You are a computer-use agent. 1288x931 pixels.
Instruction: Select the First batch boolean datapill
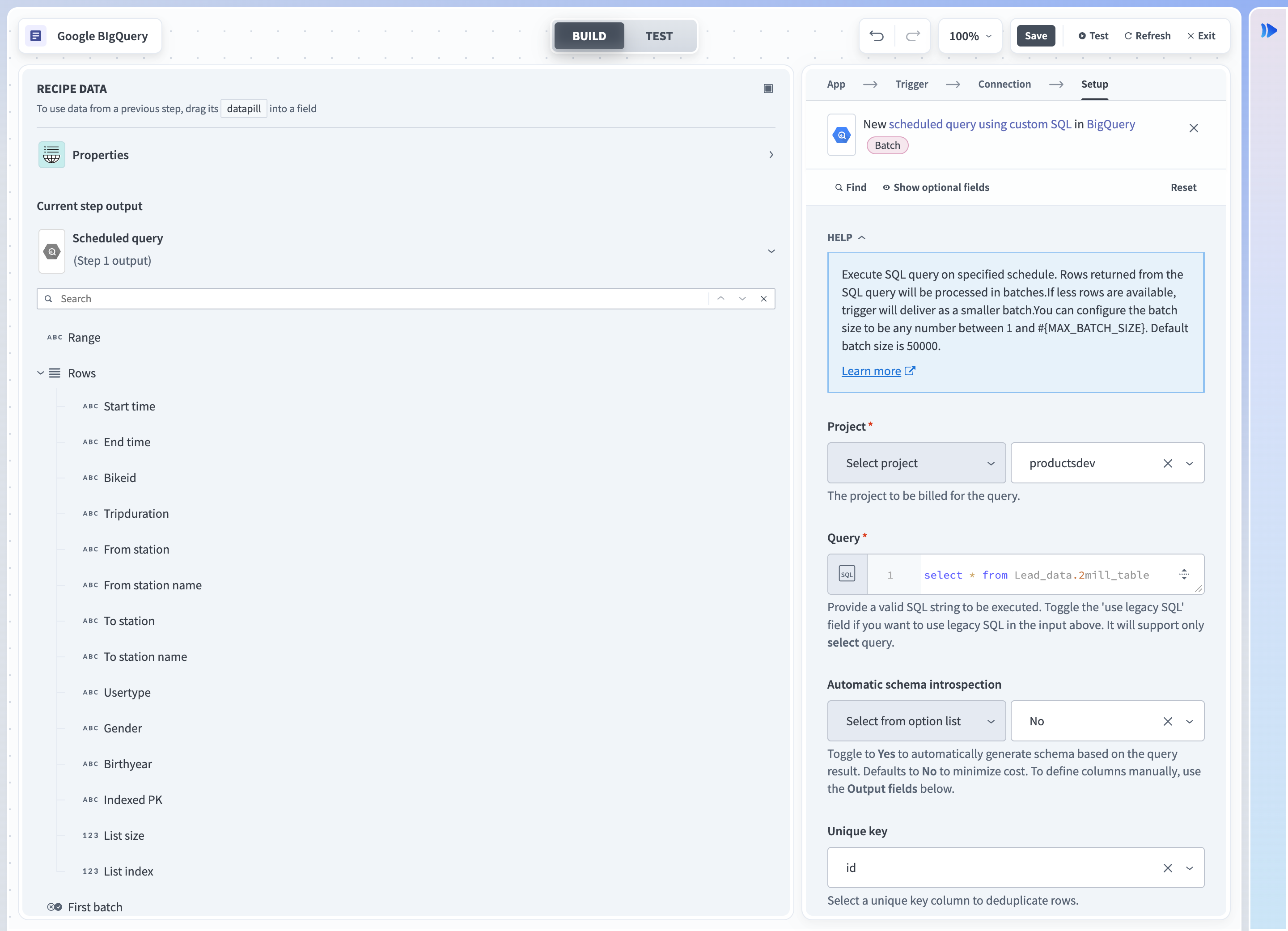[95, 906]
